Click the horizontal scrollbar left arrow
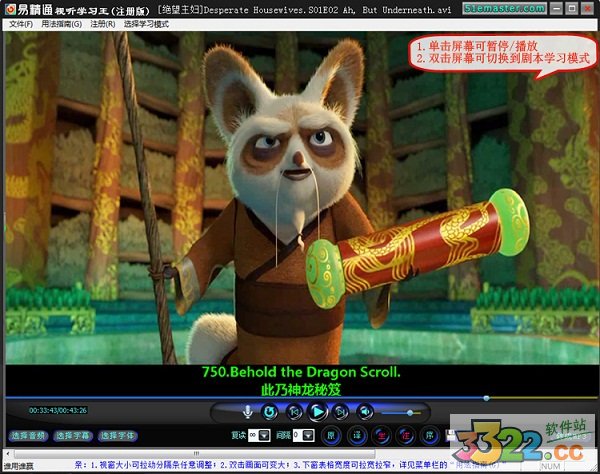The width and height of the screenshot is (600, 474). [x=8, y=454]
